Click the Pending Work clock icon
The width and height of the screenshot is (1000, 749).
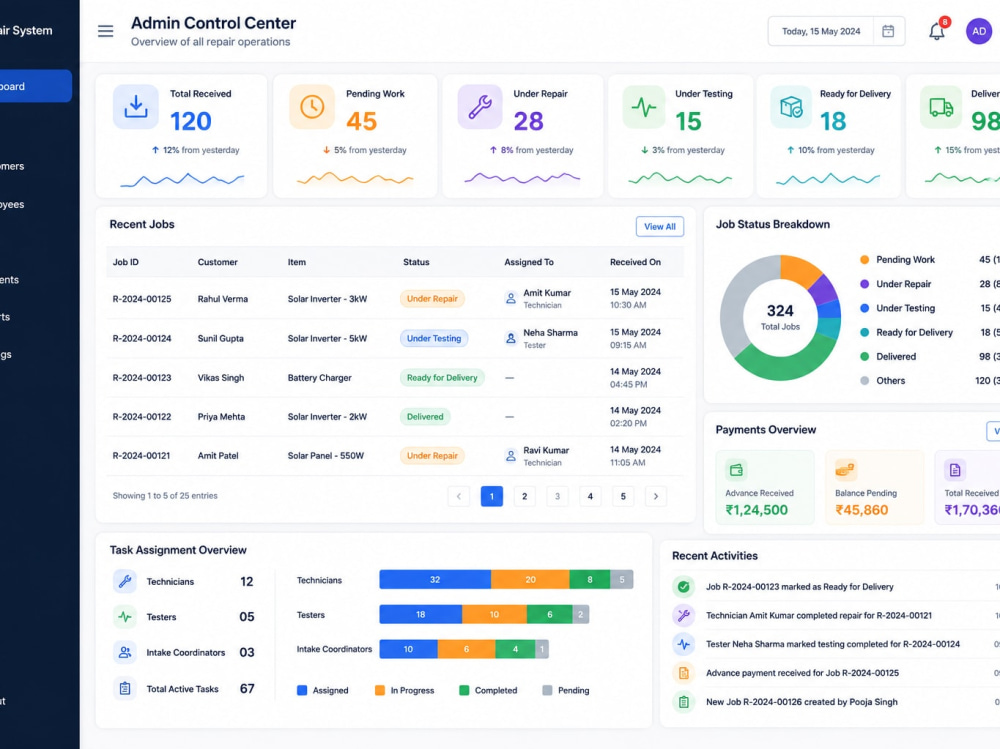pyautogui.click(x=312, y=107)
